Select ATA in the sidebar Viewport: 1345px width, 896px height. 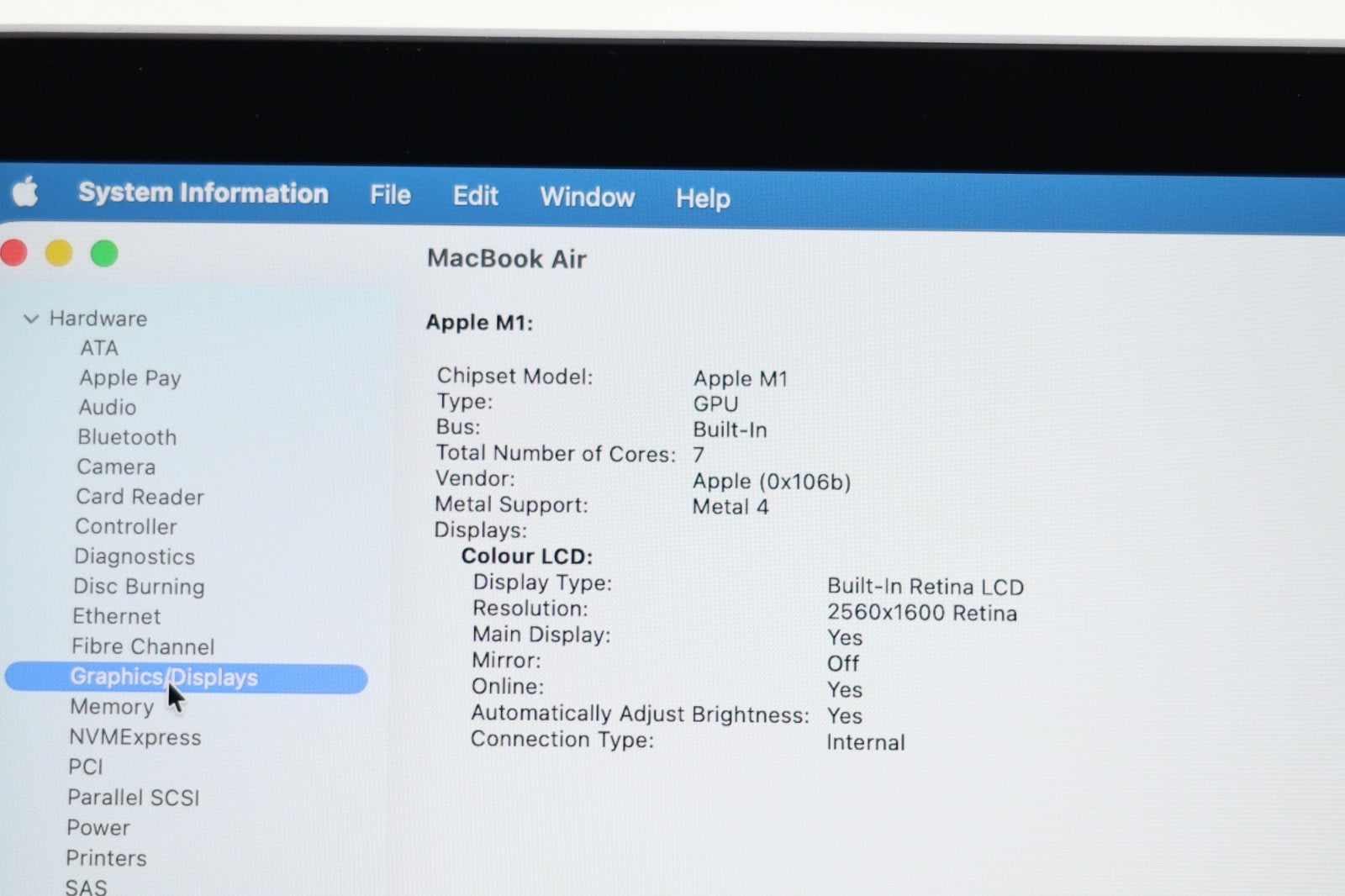click(99, 348)
